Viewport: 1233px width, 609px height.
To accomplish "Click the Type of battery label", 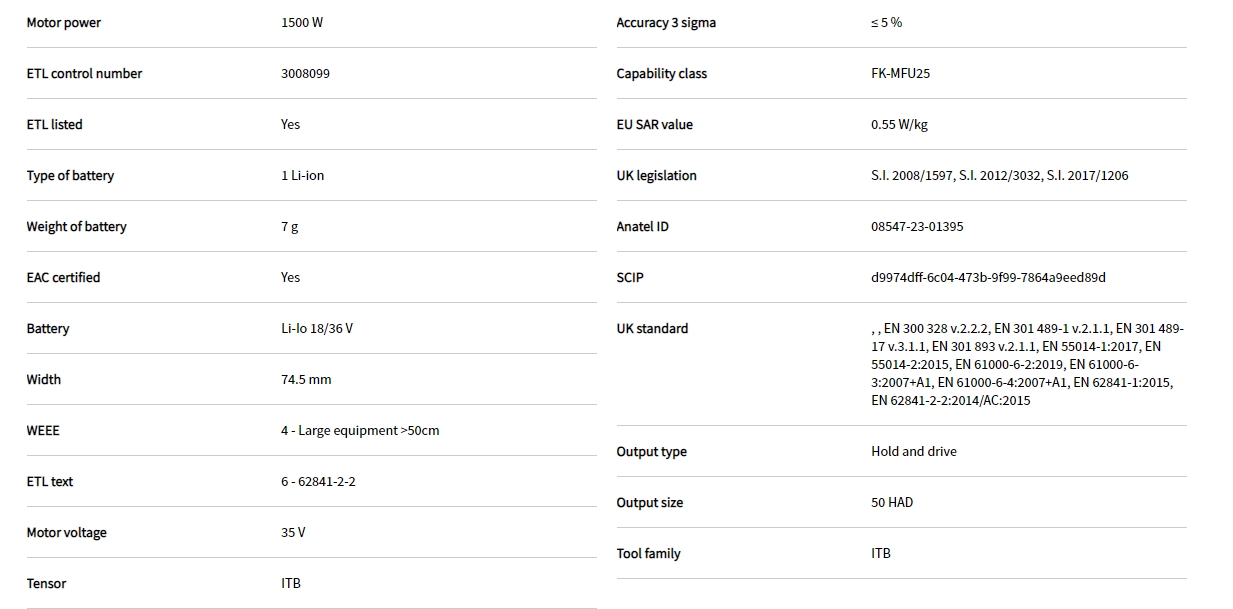I will [70, 176].
